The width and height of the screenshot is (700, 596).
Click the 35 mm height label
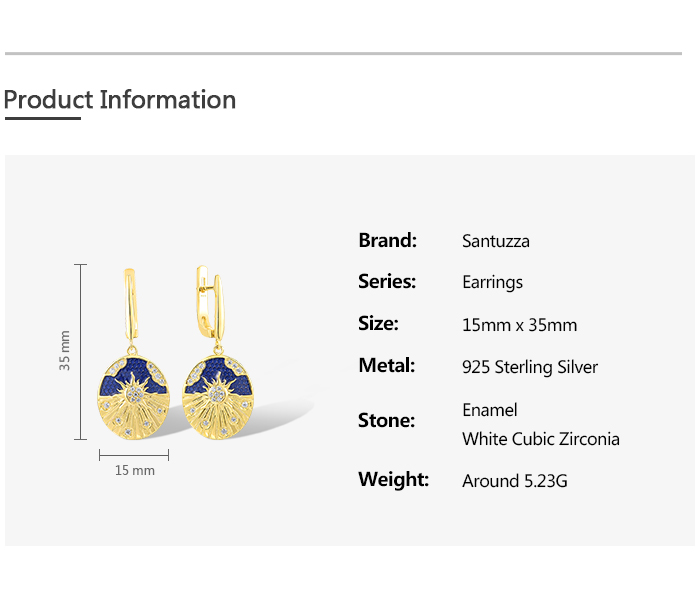click(65, 350)
